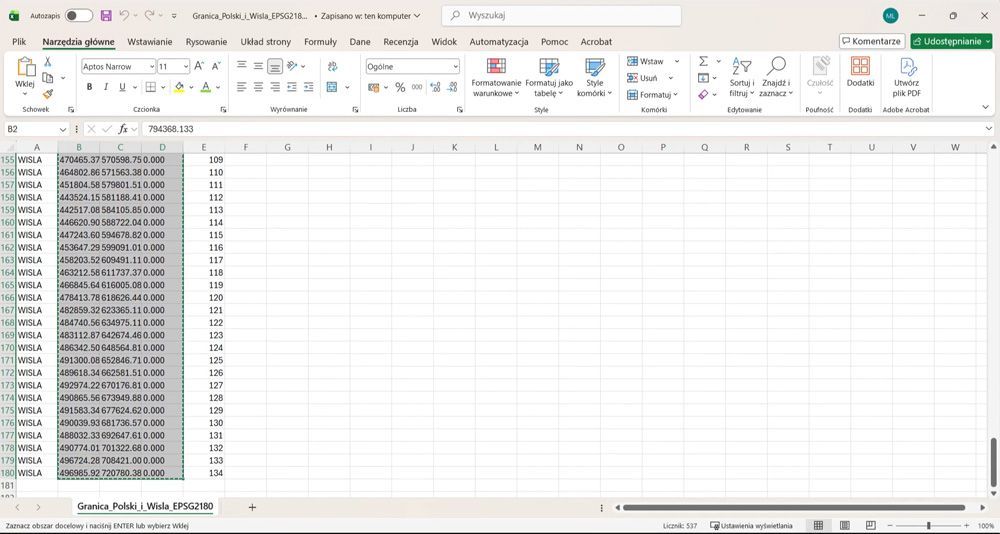Viewport: 1000px width, 534px height.
Task: Click the Wstaw cells button
Action: tap(645, 61)
